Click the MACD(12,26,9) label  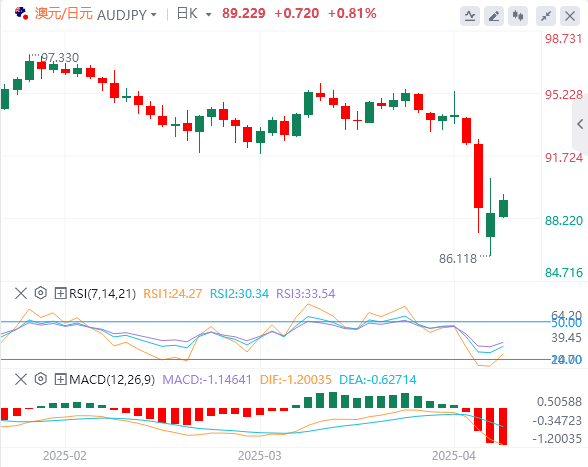tap(112, 380)
